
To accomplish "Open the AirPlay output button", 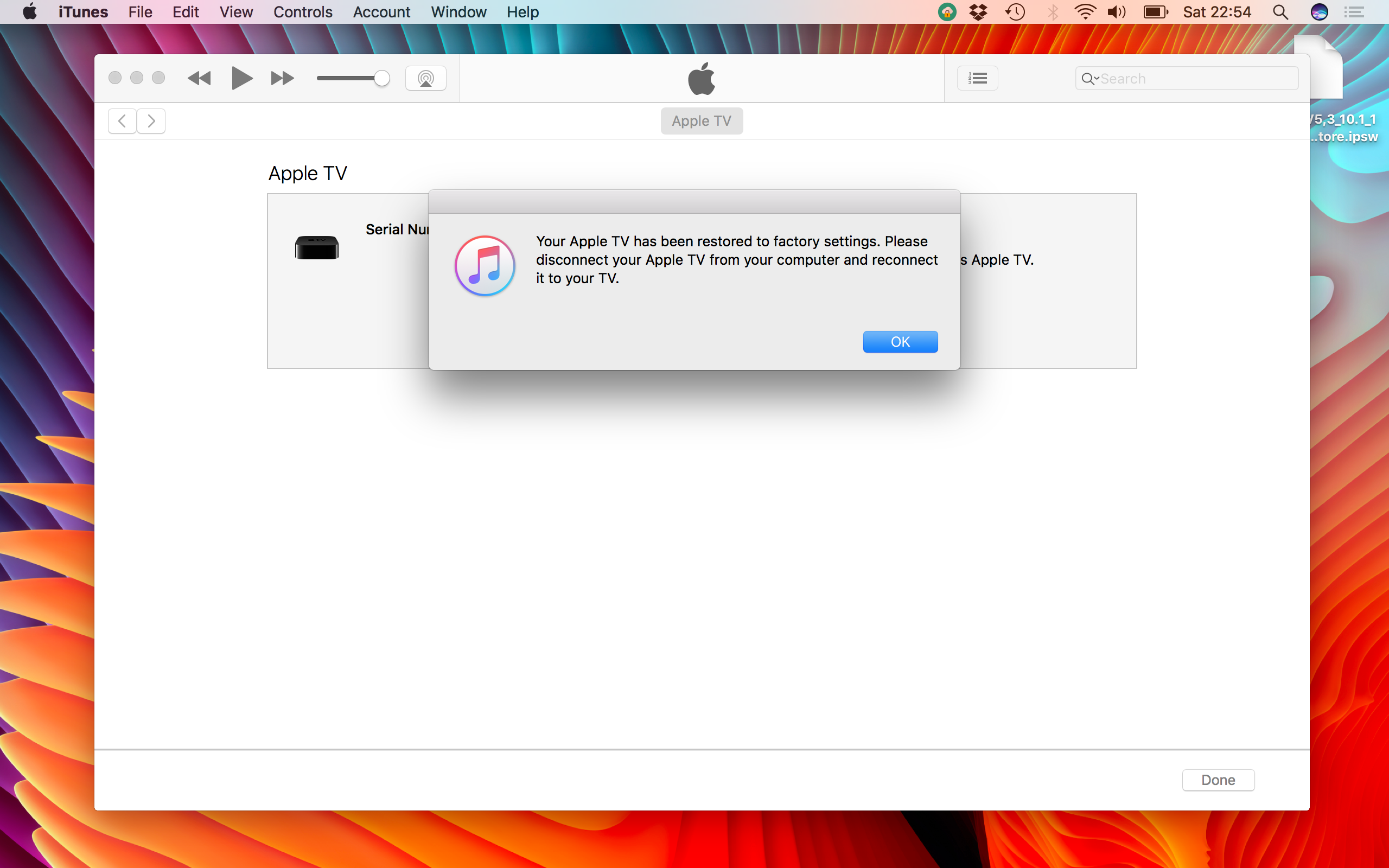I will [x=426, y=78].
